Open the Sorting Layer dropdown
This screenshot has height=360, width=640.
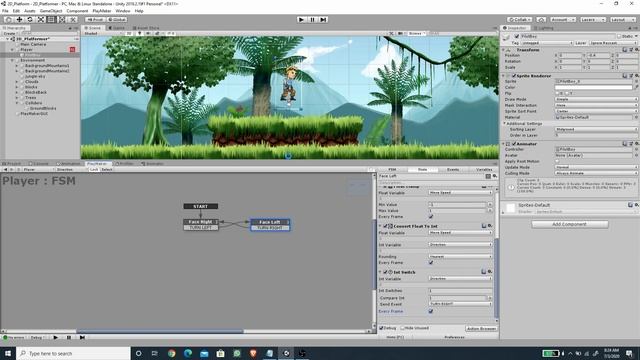click(596, 129)
